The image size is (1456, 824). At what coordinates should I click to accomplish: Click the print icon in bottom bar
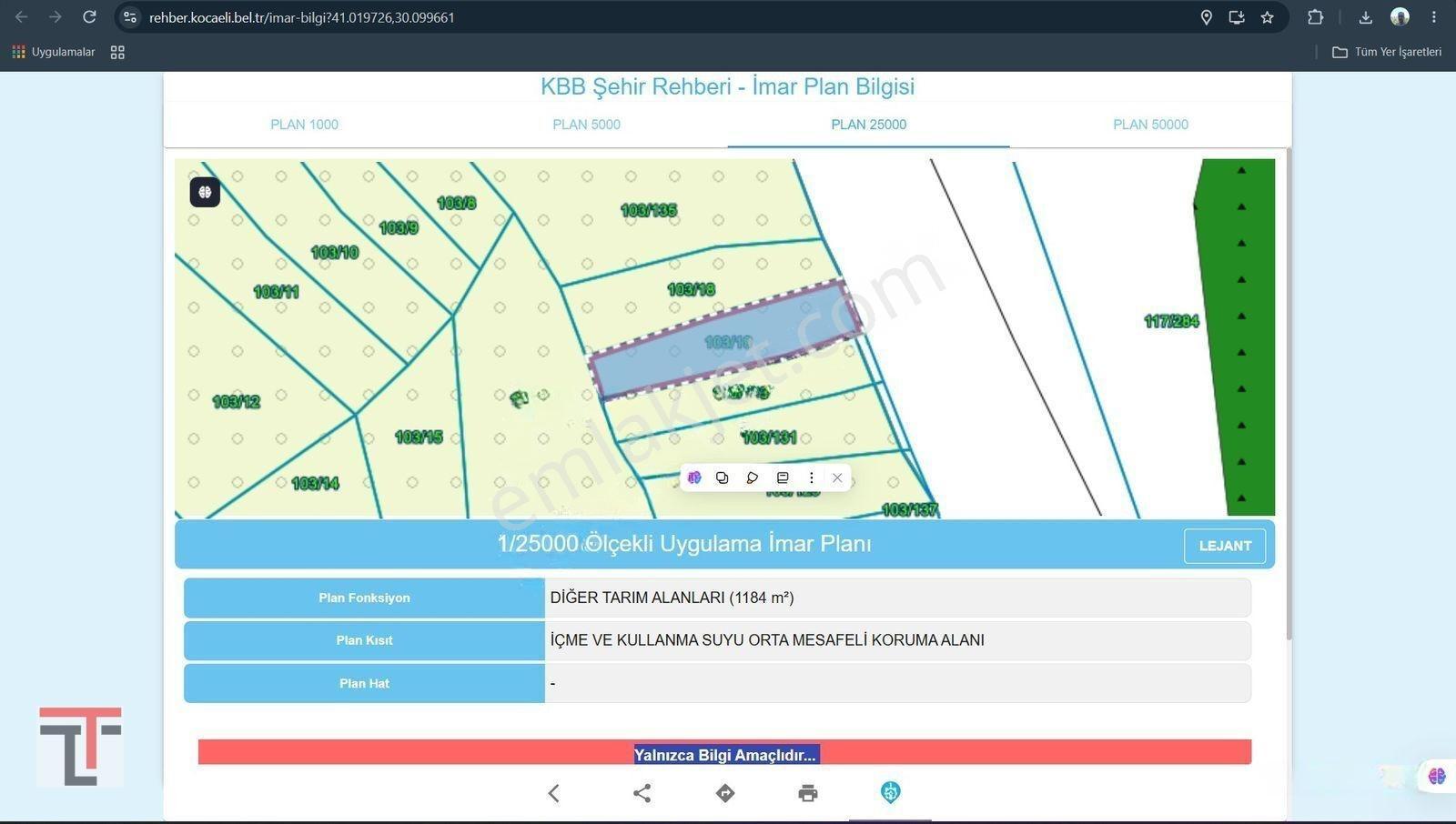coord(808,793)
